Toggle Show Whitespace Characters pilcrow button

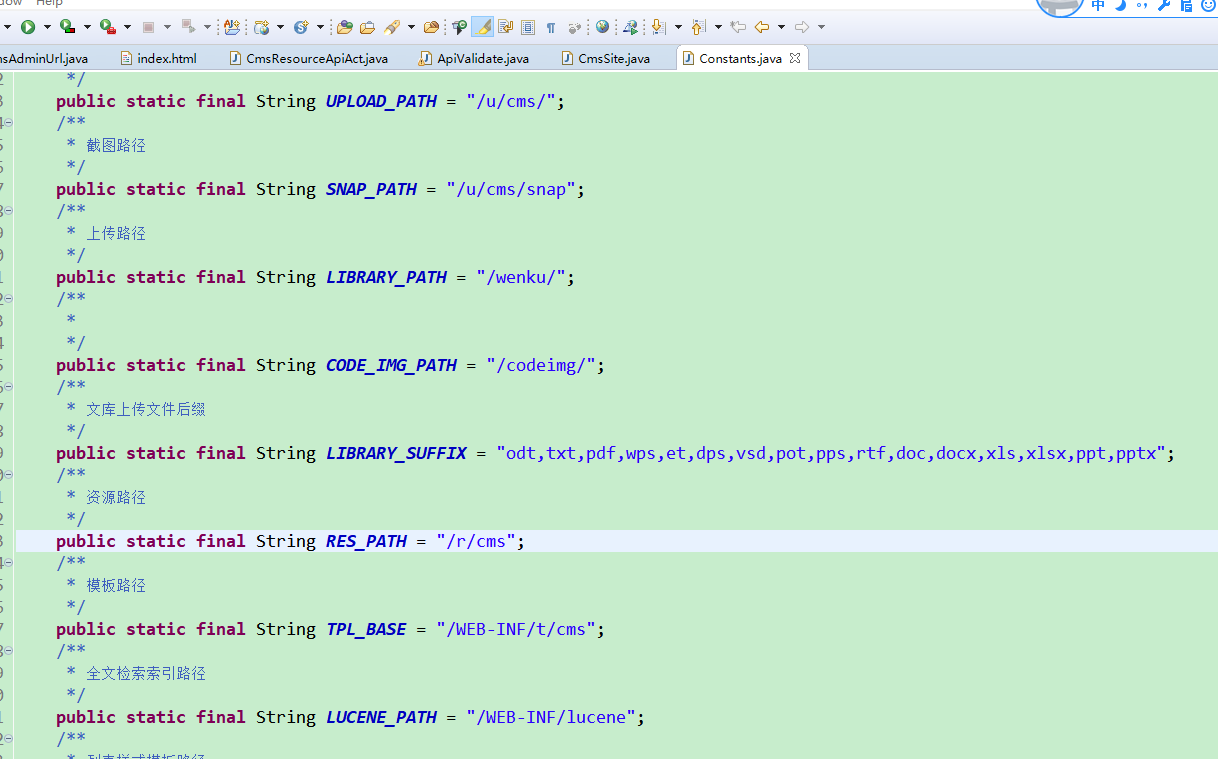point(550,27)
